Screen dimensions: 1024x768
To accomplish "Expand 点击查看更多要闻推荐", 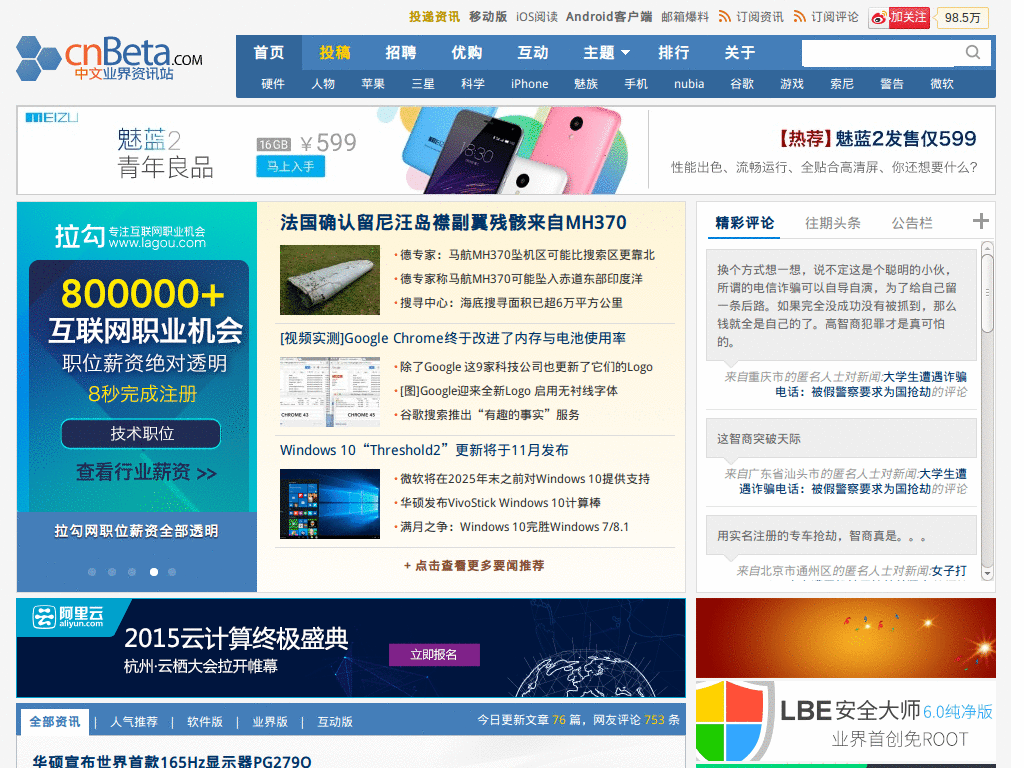I will coord(473,566).
